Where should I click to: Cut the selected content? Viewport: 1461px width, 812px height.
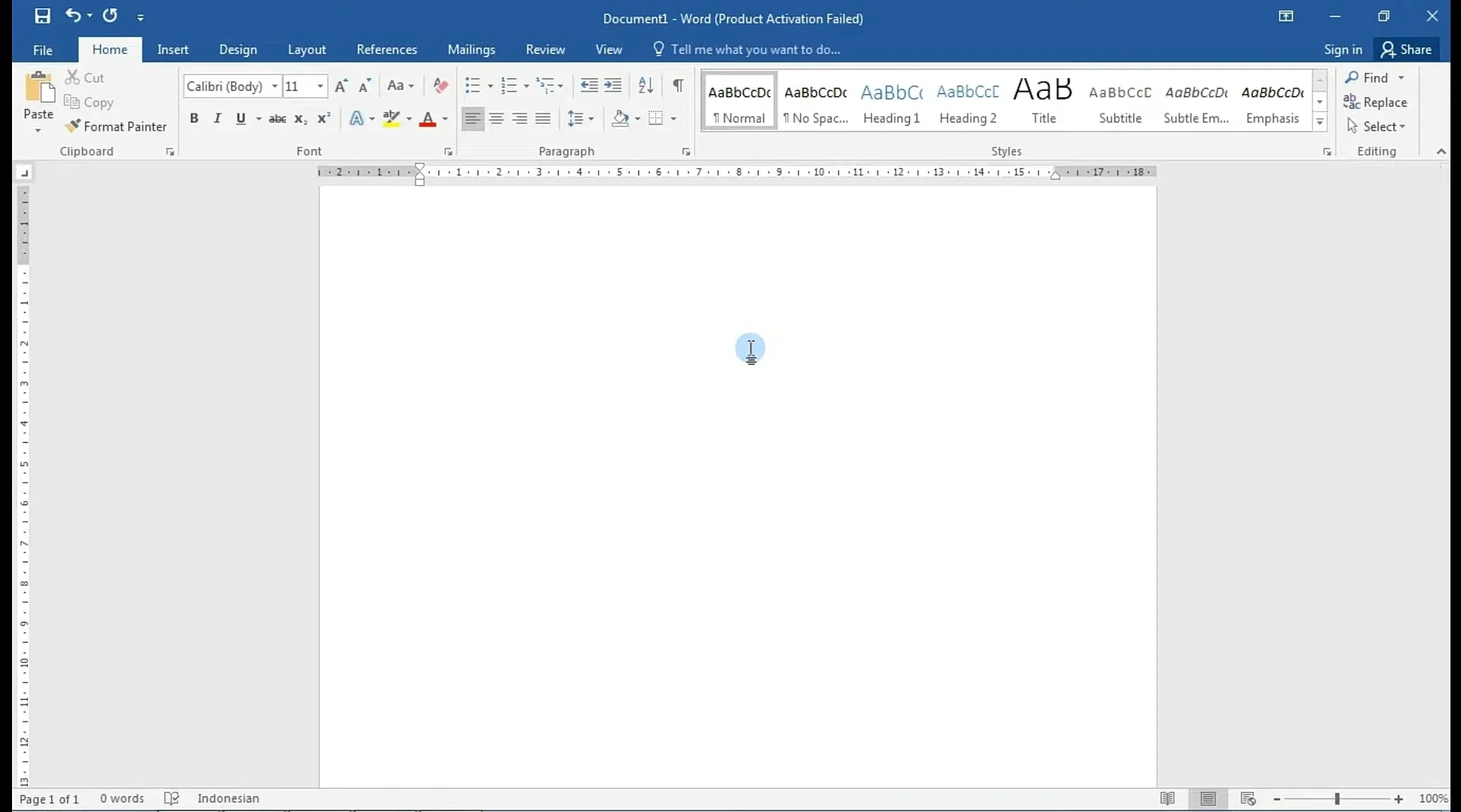click(84, 77)
